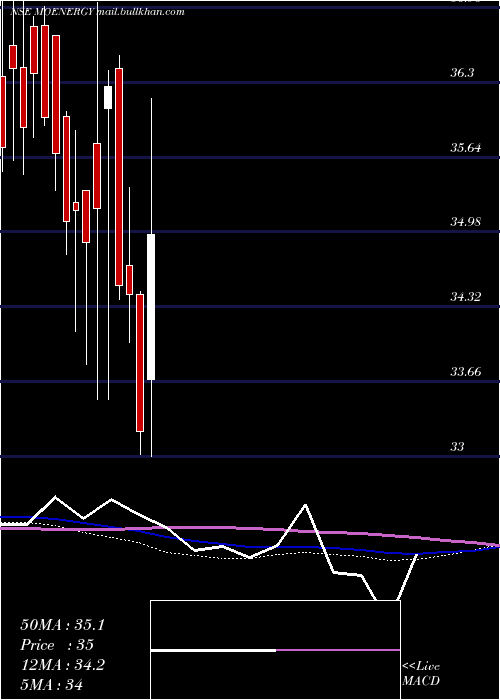Click the 12MA : 34.2 readout

tap(62, 665)
